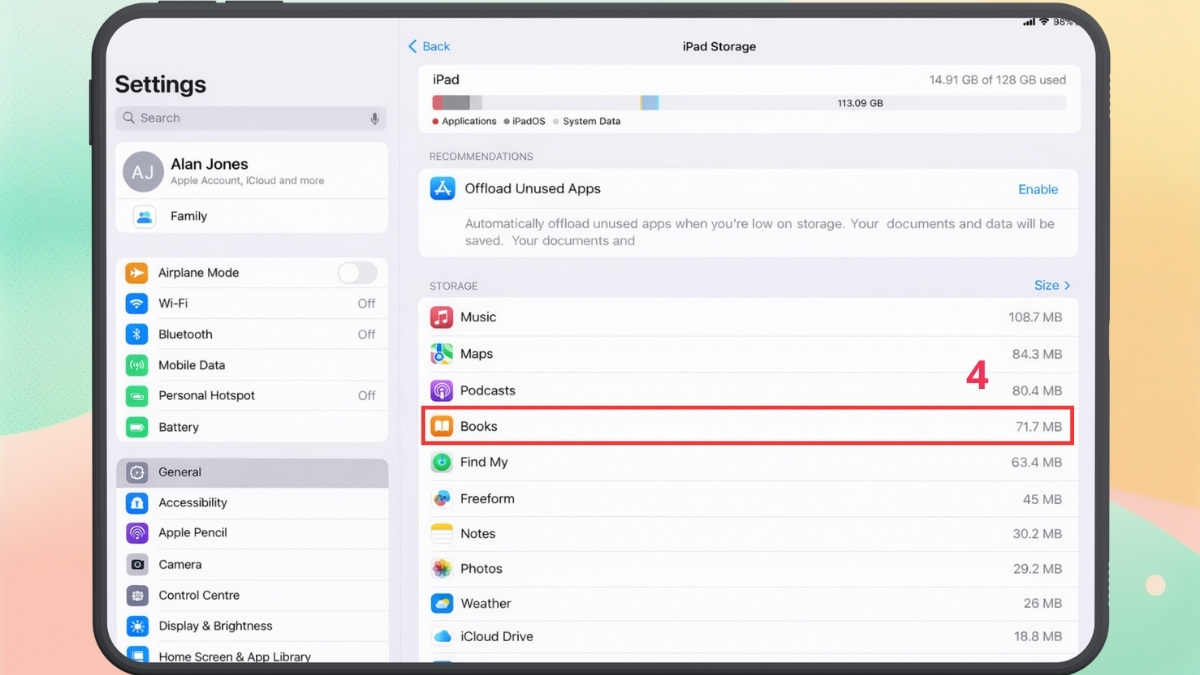
Task: Select the Maps app icon
Action: coord(442,354)
